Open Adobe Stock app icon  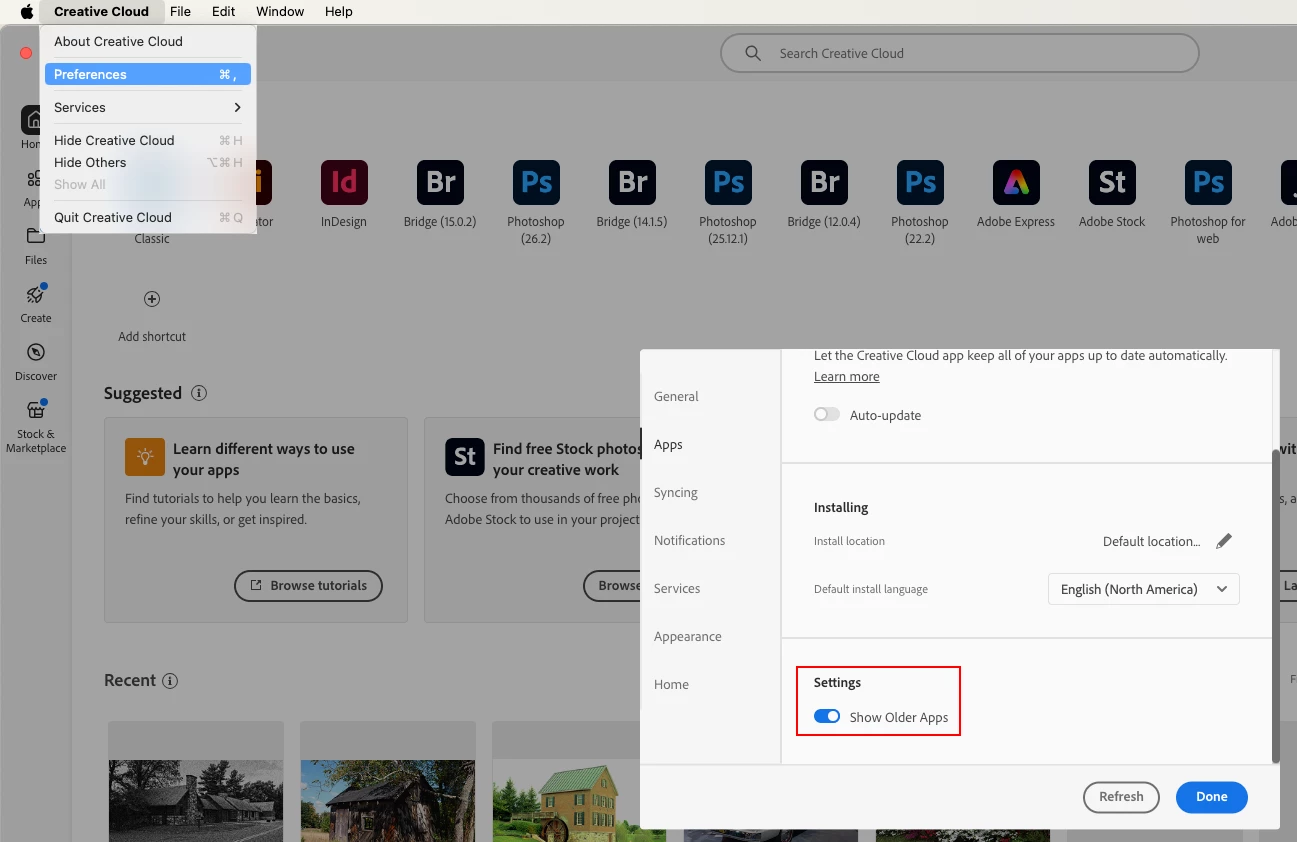1112,183
